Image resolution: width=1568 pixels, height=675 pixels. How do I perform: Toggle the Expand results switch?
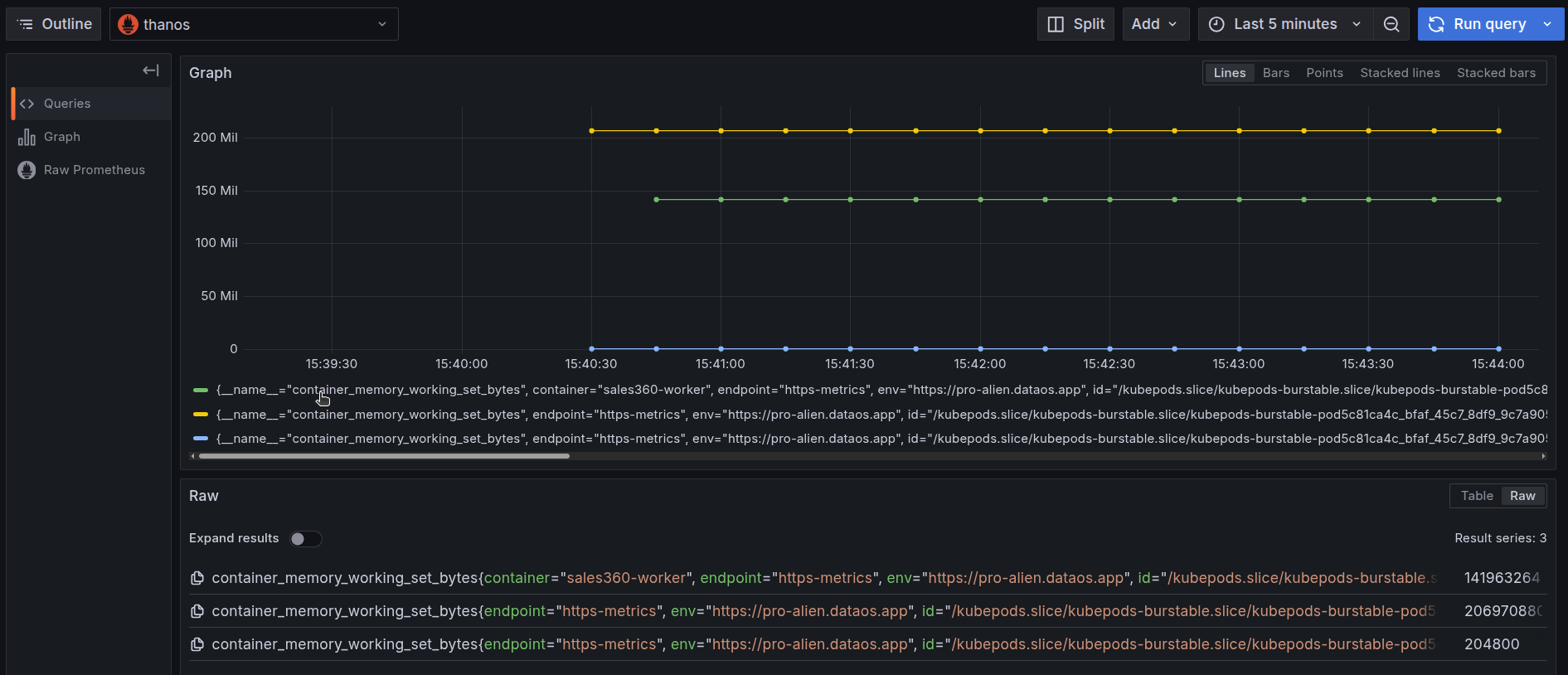(x=305, y=539)
